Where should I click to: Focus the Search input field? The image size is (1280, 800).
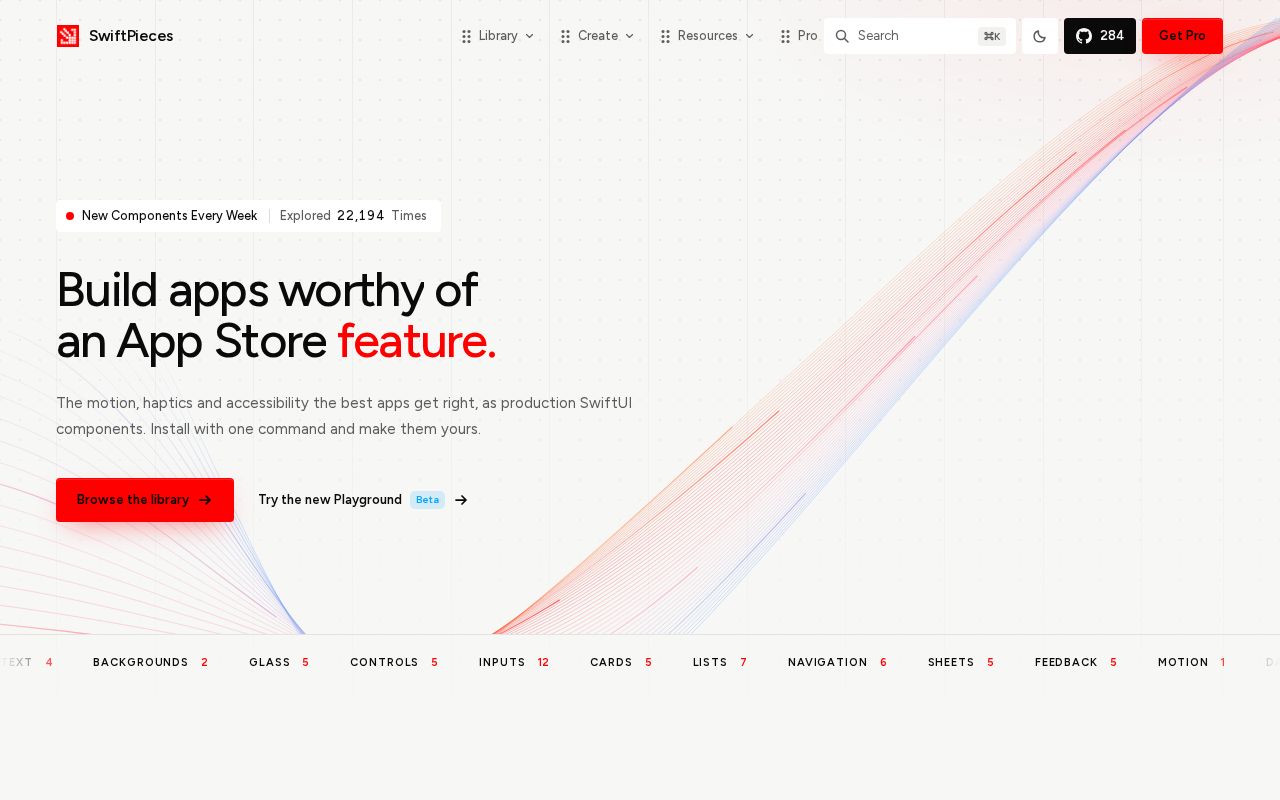pos(920,36)
